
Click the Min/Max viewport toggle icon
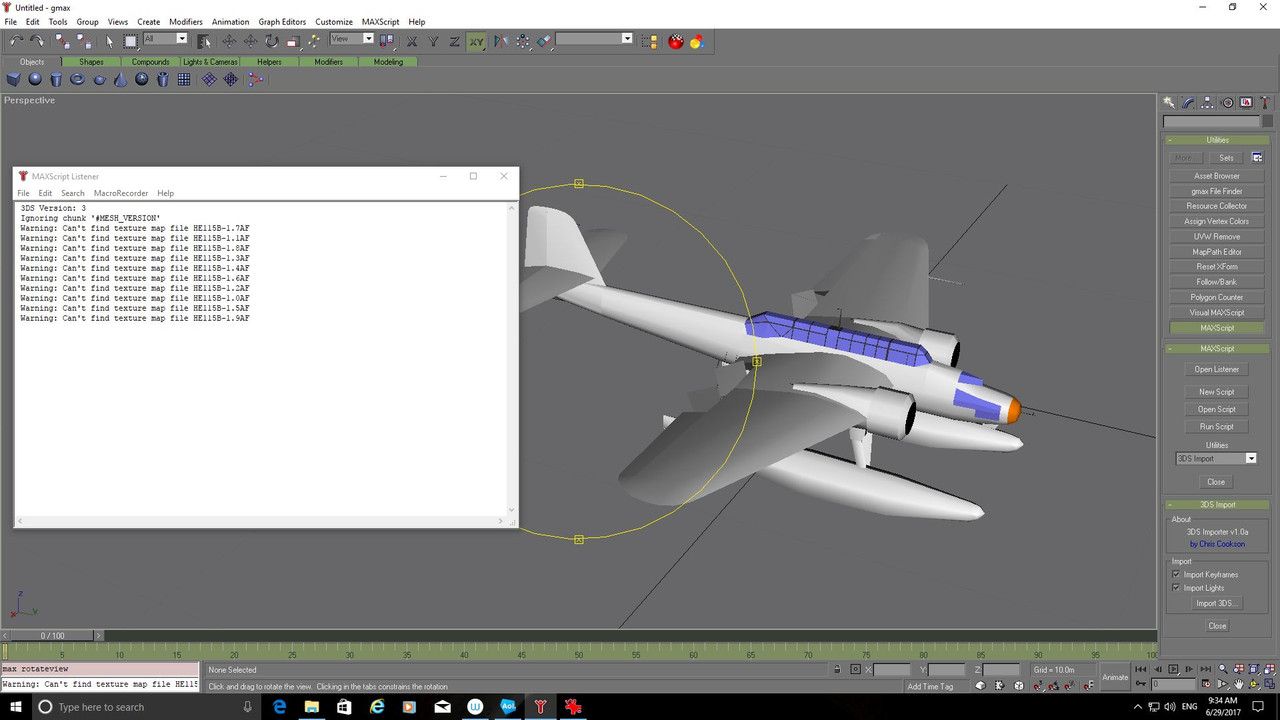1270,685
